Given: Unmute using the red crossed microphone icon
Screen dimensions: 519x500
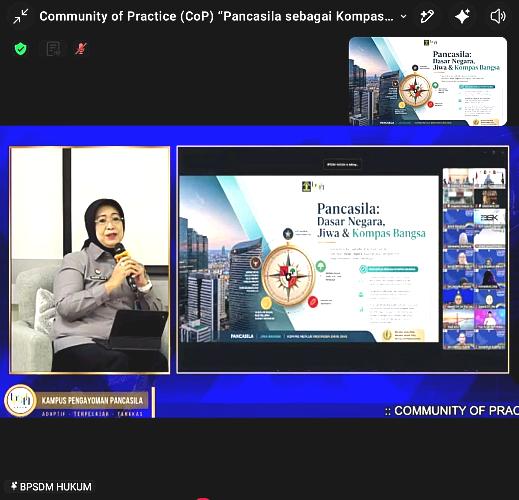Looking at the screenshot, I should click(x=80, y=49).
